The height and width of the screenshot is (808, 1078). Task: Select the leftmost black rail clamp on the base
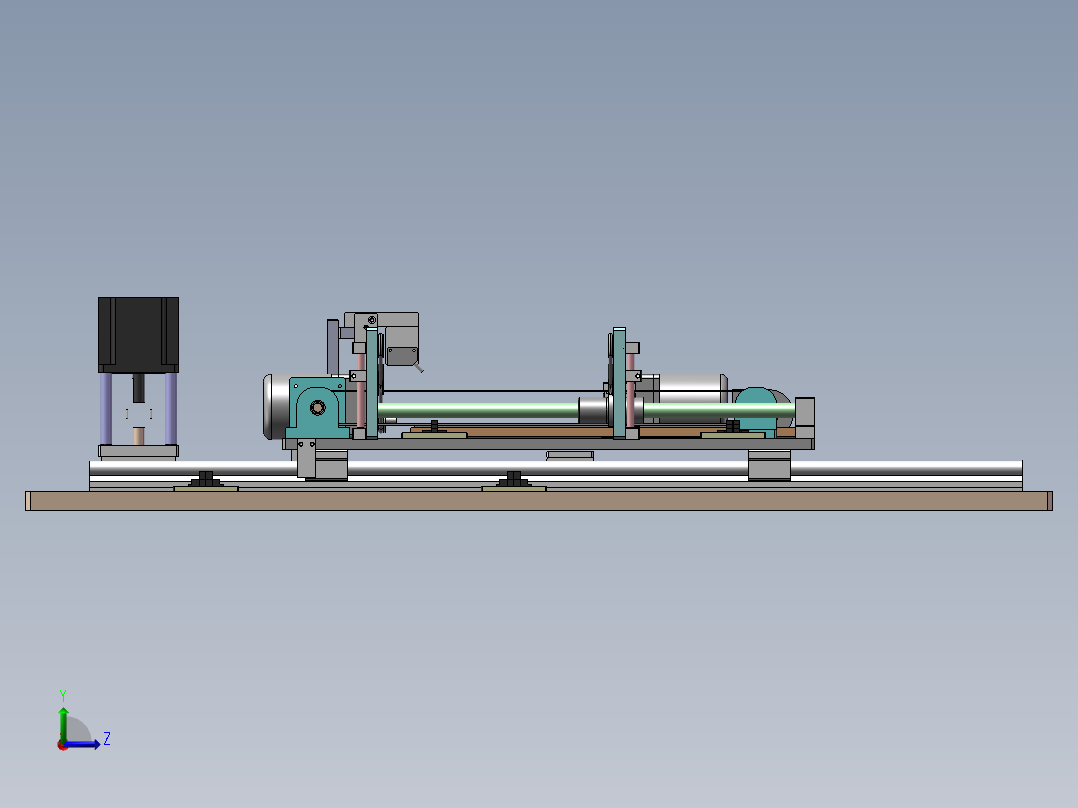tap(206, 480)
